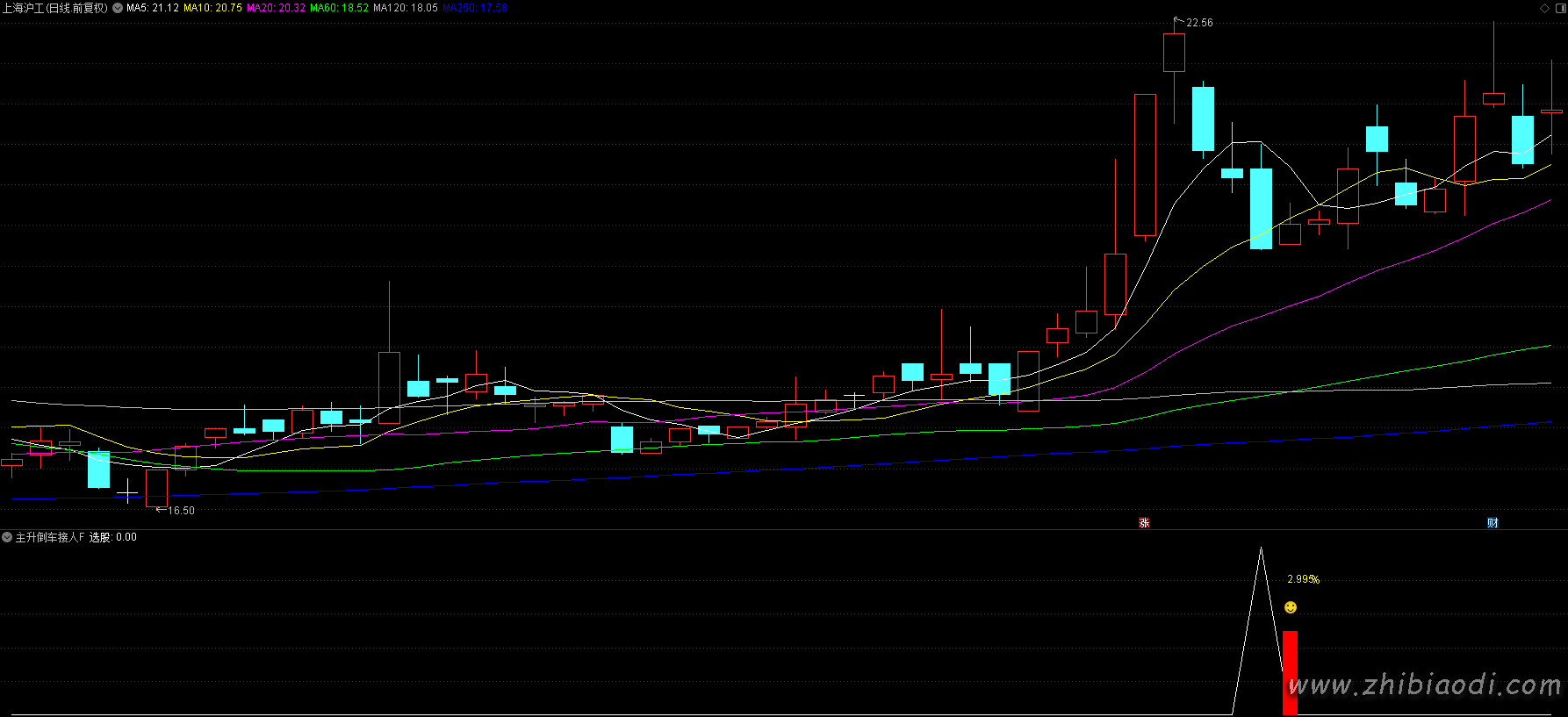This screenshot has width=1568, height=717.
Task: Select the MA60: 18.52 label
Action: (339, 8)
